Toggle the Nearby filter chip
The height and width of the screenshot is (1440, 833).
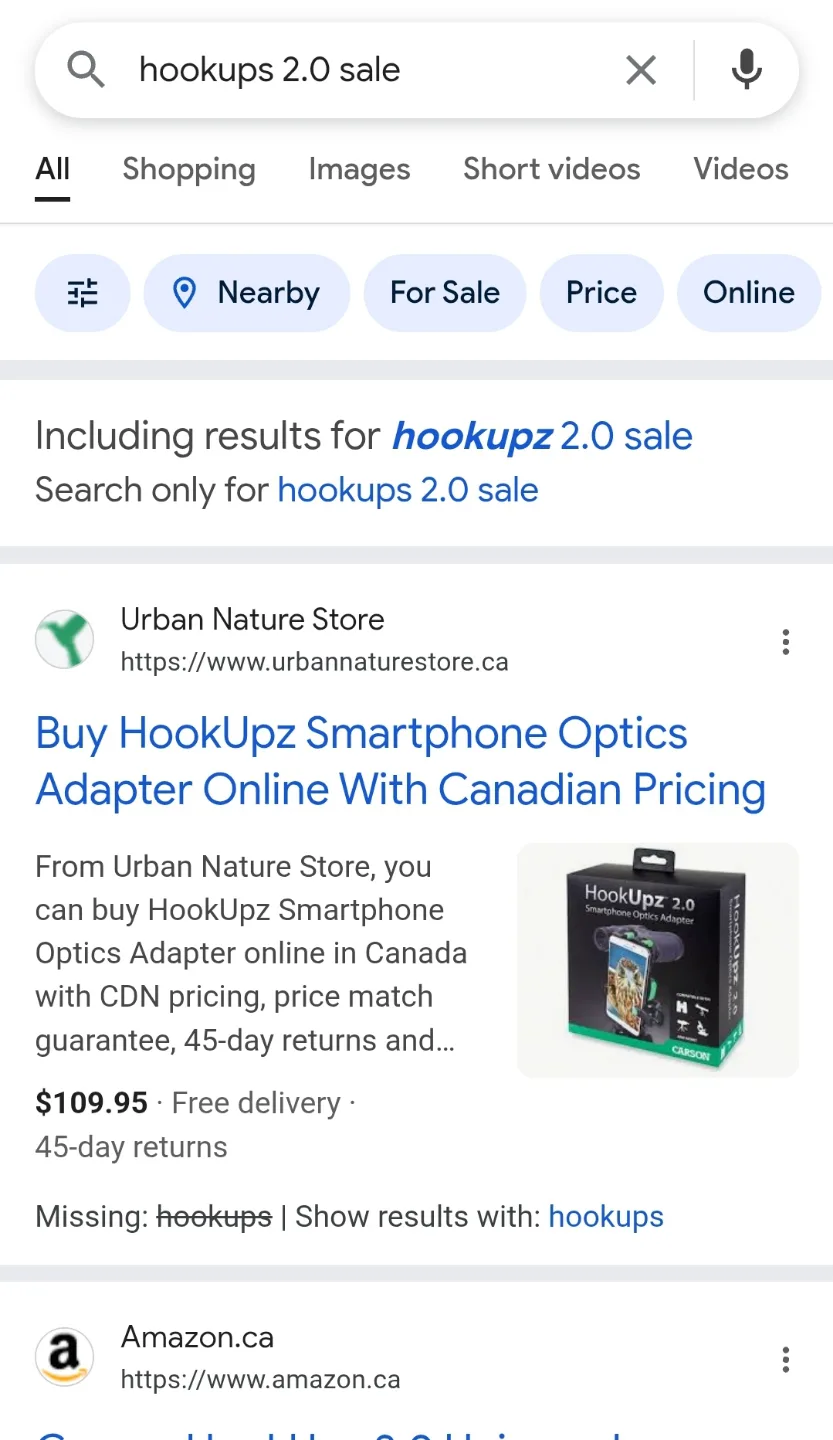[x=247, y=292]
